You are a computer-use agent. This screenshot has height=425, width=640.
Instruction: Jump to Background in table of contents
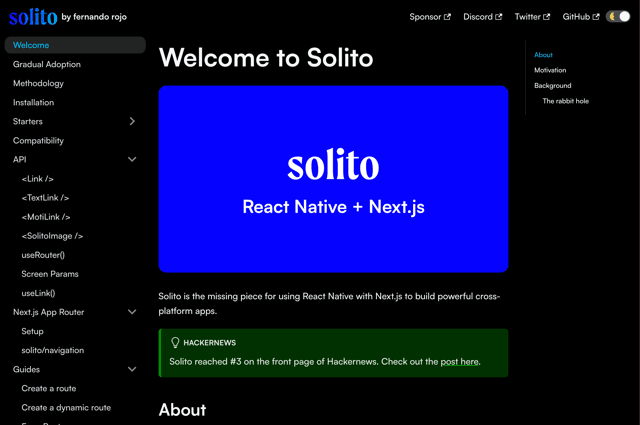[553, 85]
